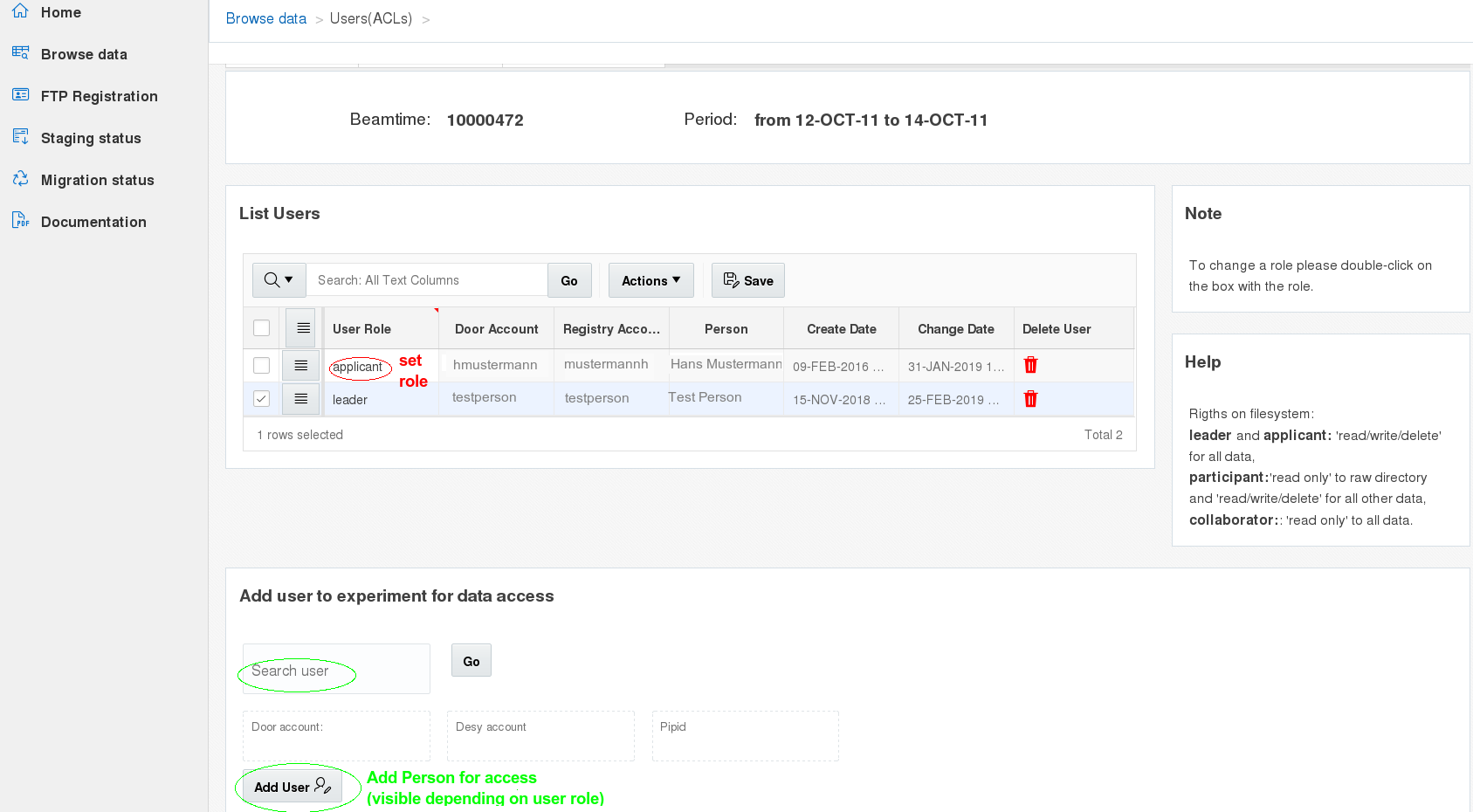Check the hmustermann row checkbox
The width and height of the screenshot is (1473, 812).
click(x=261, y=365)
